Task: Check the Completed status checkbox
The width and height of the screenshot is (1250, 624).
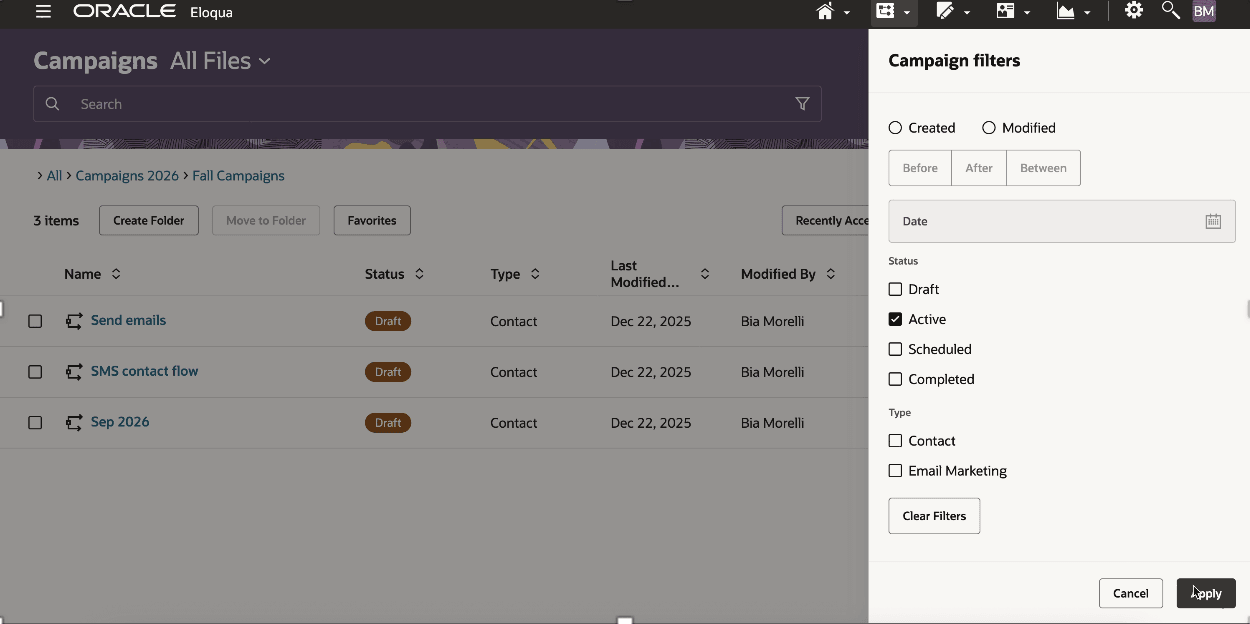Action: (895, 379)
